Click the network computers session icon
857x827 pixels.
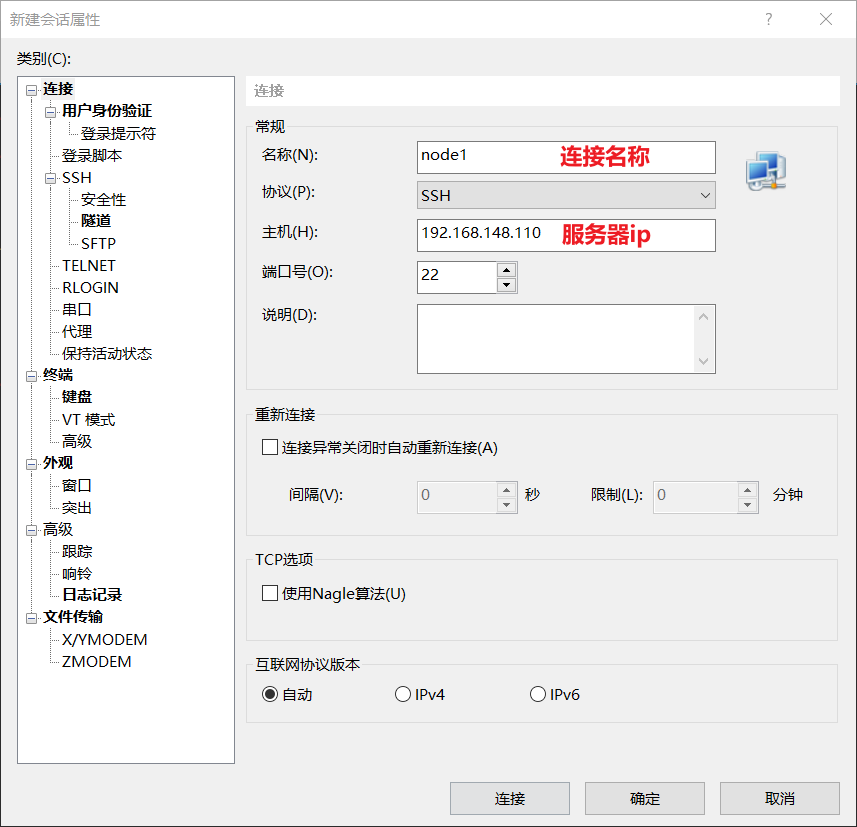pos(766,171)
